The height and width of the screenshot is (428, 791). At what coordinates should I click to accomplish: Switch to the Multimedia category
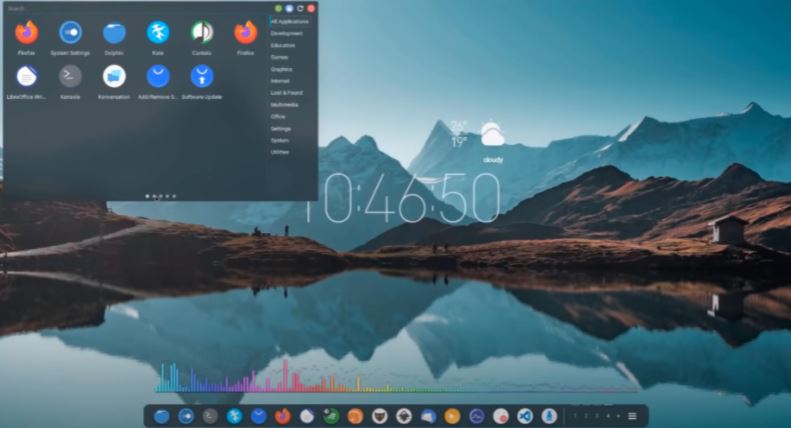[x=284, y=104]
